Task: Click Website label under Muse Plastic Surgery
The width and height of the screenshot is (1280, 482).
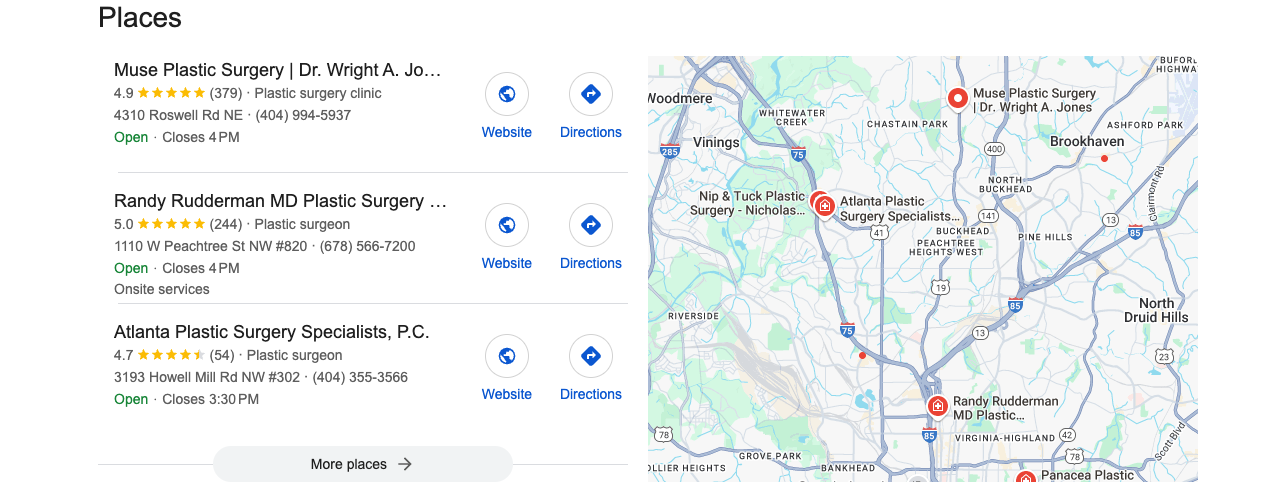Action: point(507,132)
